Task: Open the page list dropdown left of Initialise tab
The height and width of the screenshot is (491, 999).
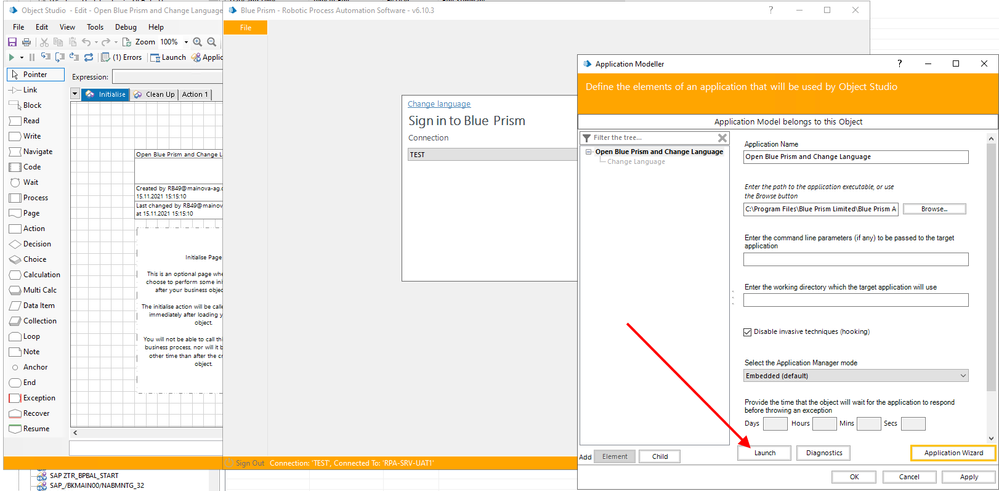Action: click(76, 94)
